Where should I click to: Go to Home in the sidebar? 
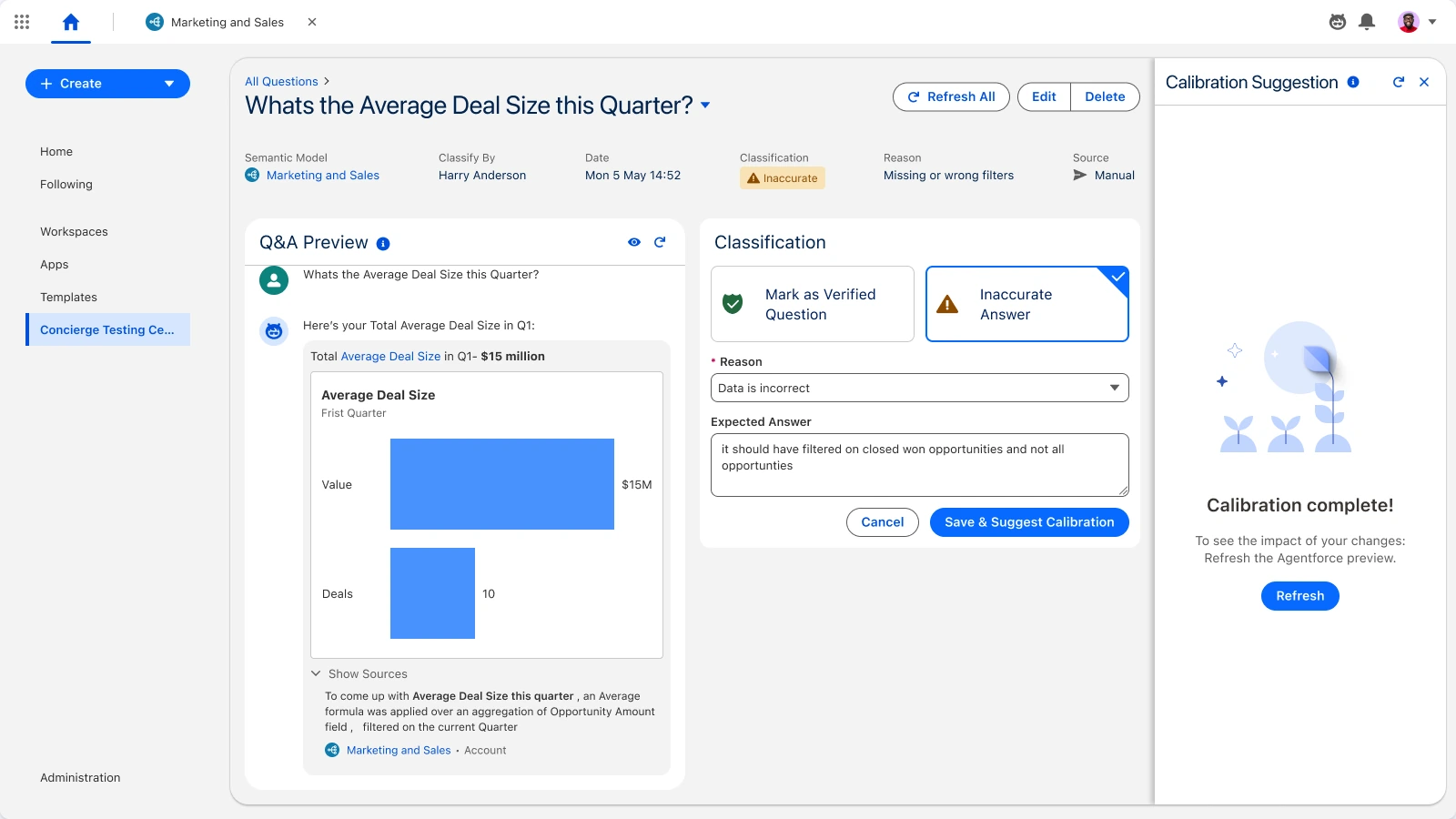pos(56,152)
